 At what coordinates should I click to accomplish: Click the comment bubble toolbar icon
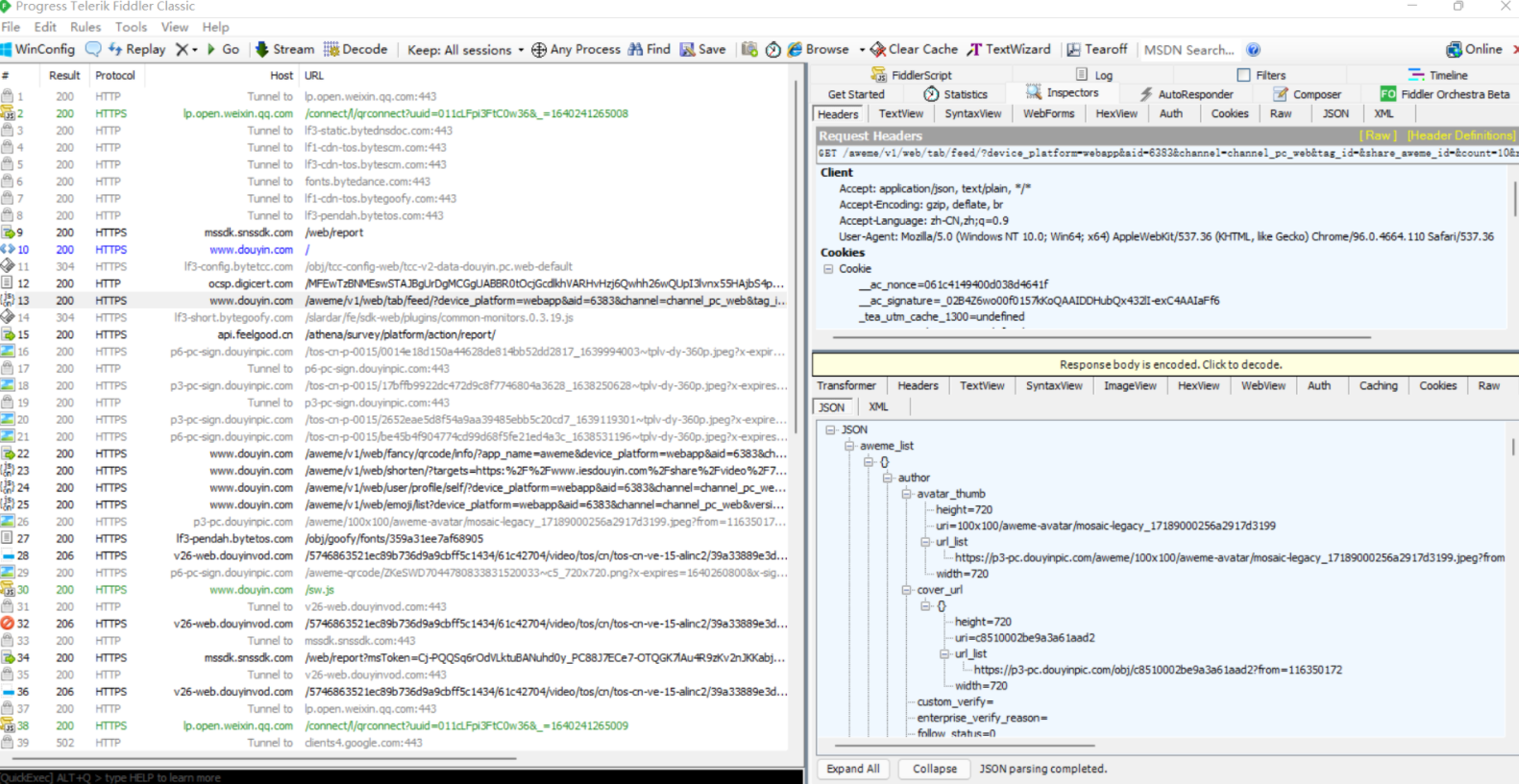(x=93, y=49)
